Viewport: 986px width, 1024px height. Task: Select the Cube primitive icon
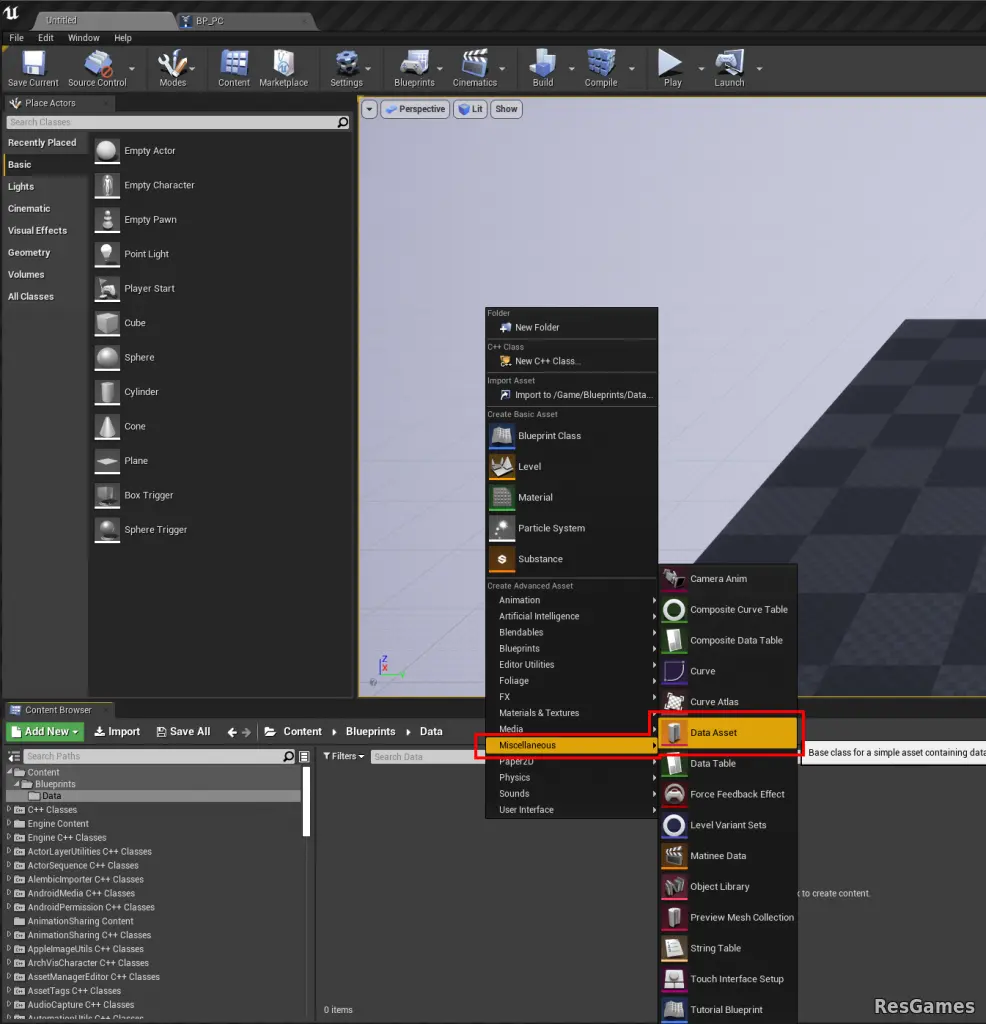coord(107,323)
